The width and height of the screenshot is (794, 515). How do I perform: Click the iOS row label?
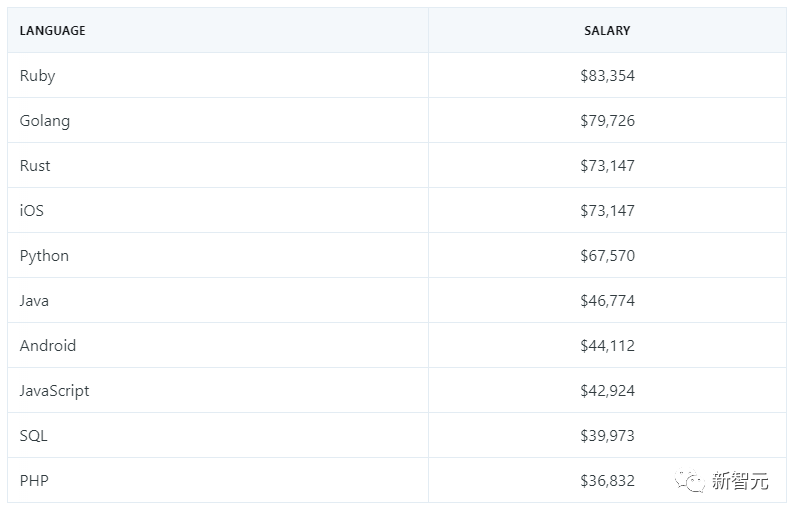[32, 211]
